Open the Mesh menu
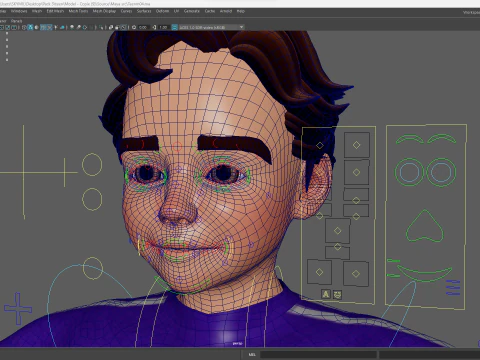 coord(37,11)
